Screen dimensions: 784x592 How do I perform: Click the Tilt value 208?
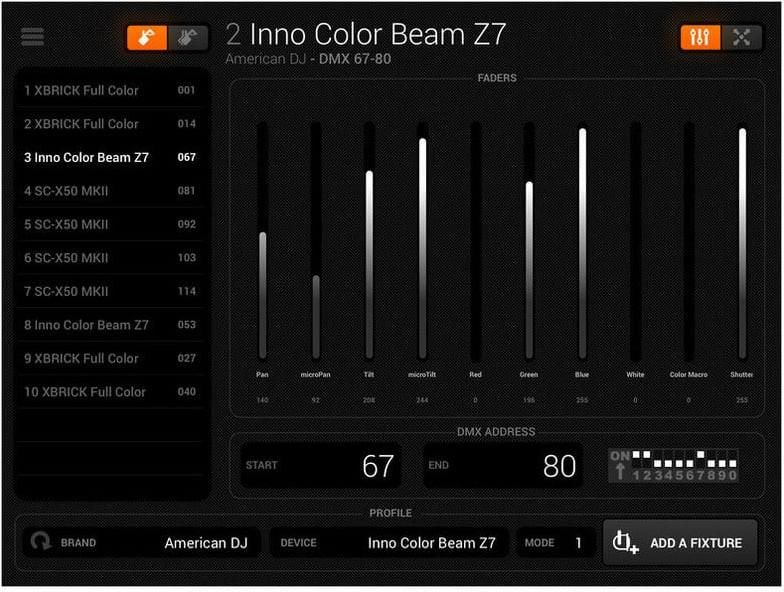[x=369, y=400]
